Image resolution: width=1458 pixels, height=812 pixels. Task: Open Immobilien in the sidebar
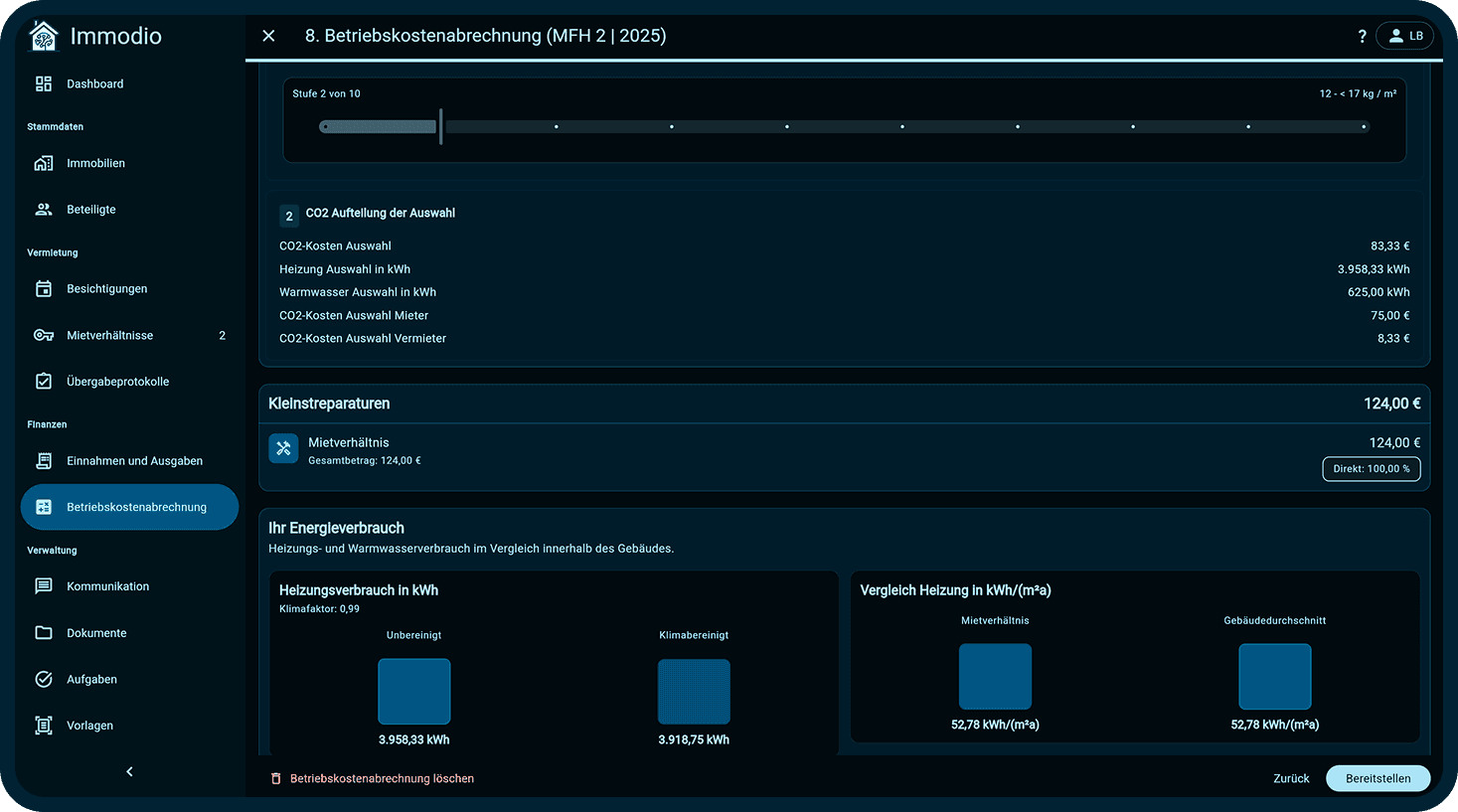[x=129, y=163]
